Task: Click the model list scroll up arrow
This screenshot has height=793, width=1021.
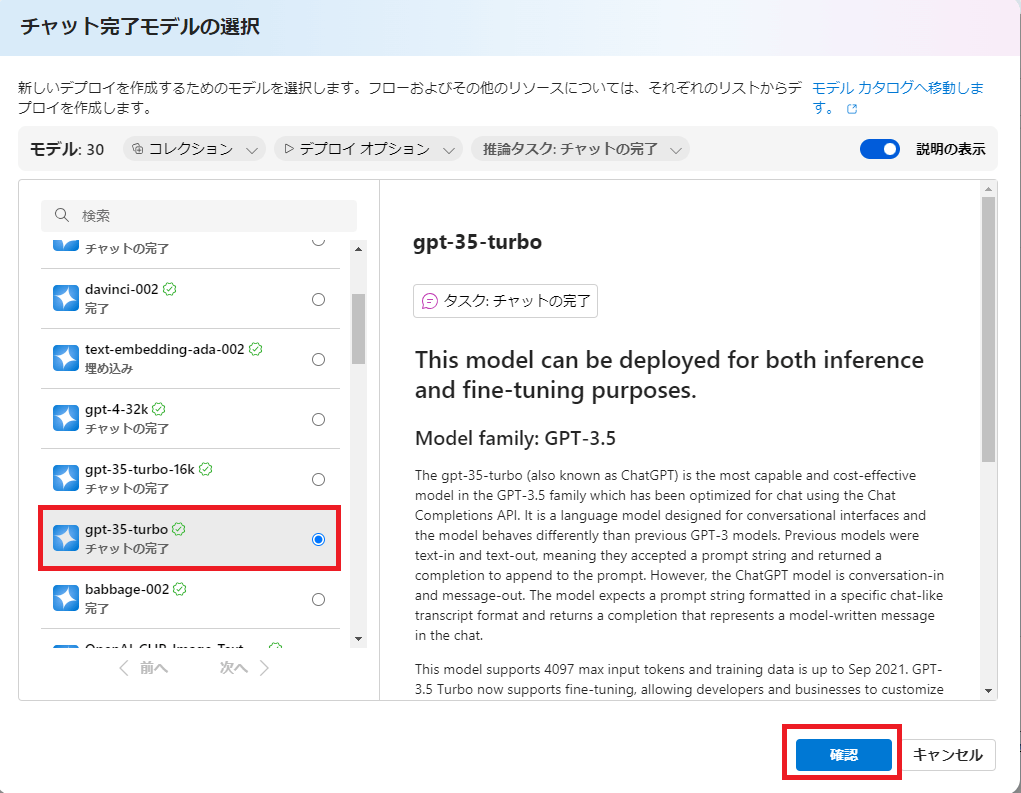Action: point(358,249)
